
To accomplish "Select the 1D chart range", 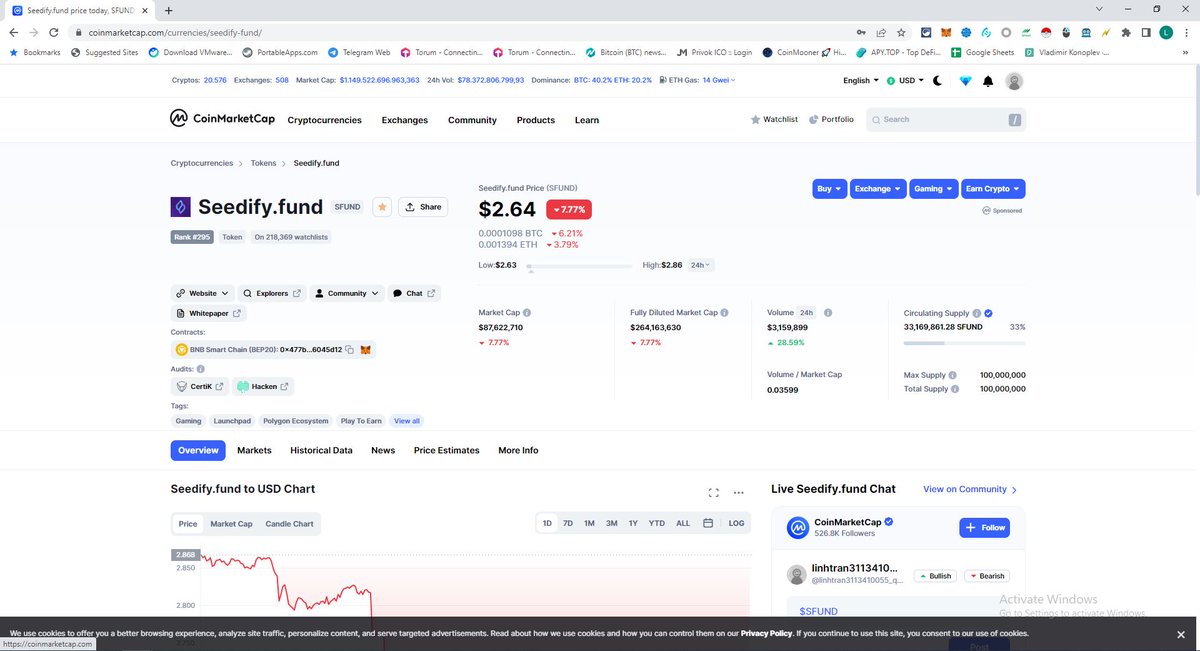I will [548, 523].
